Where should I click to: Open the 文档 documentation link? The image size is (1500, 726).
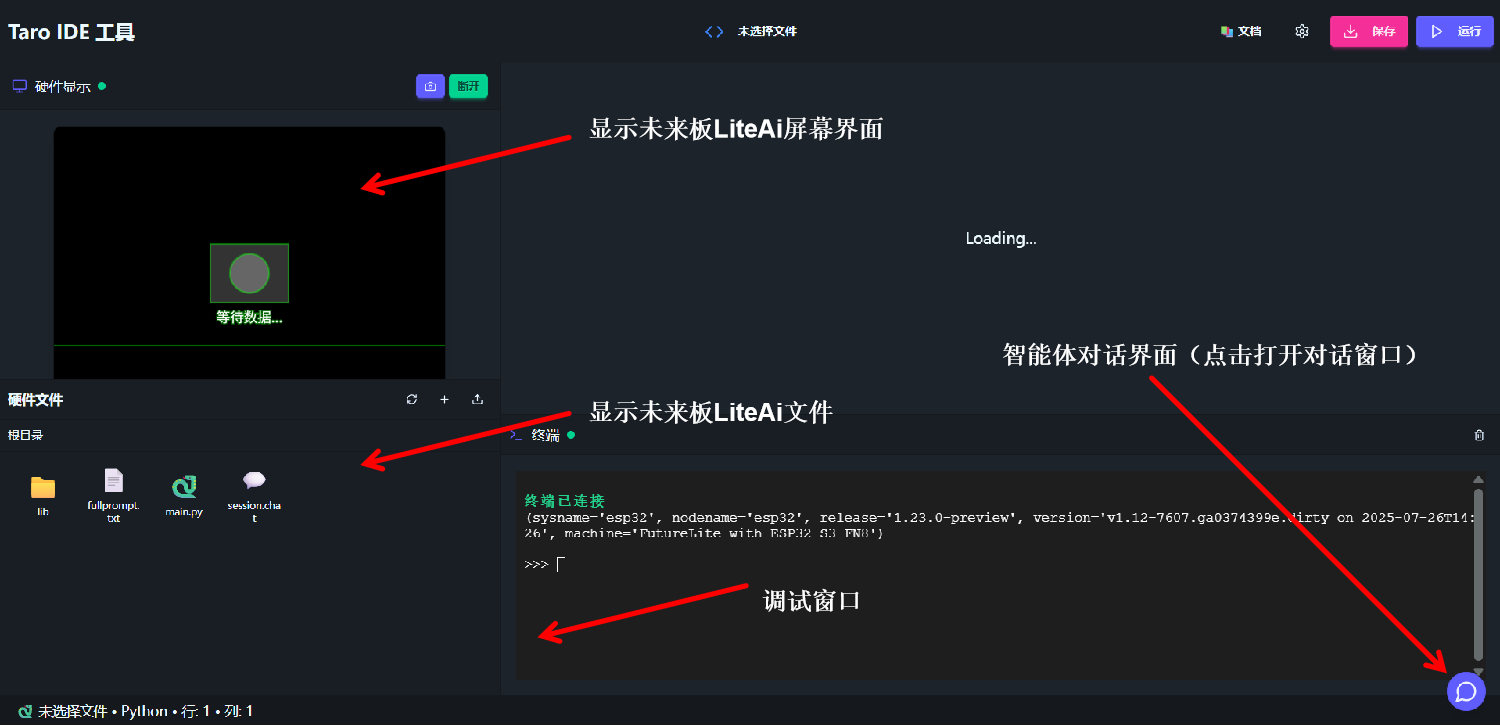1241,31
